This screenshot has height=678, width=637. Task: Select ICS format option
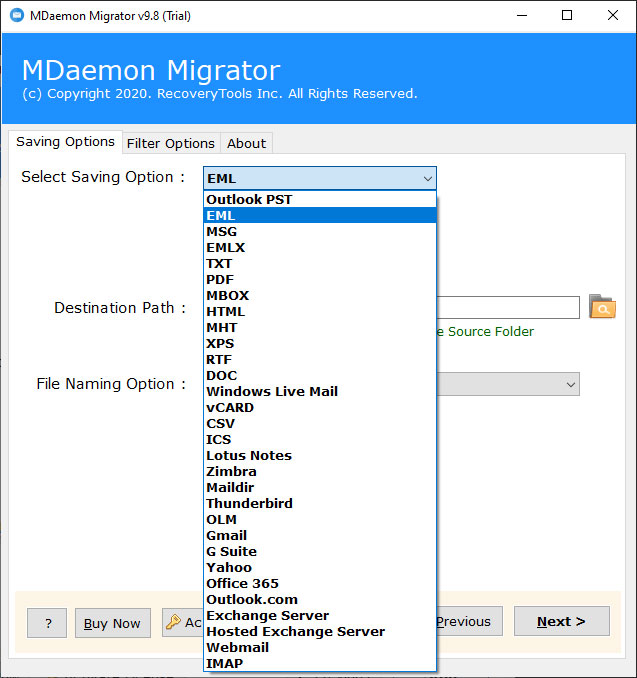(320, 439)
